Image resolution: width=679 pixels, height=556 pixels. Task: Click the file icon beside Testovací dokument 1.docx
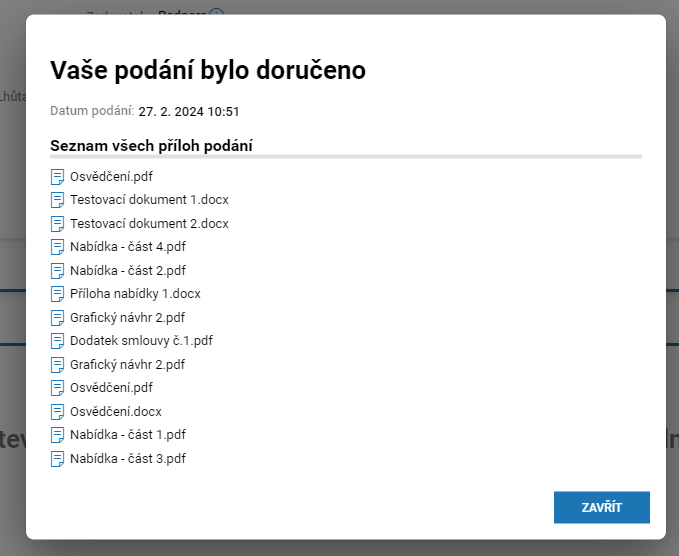57,200
